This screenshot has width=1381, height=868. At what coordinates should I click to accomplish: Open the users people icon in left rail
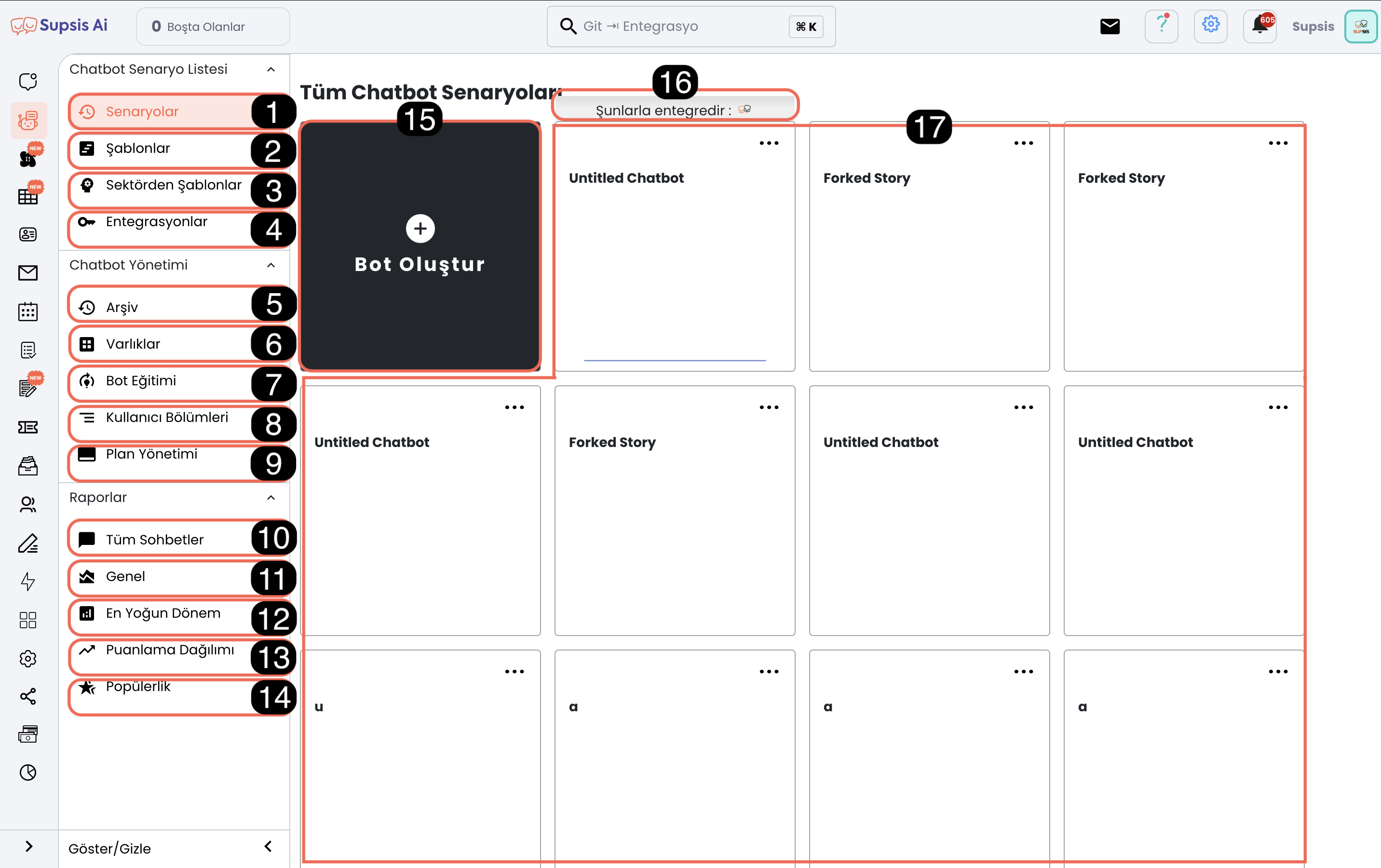(x=27, y=504)
